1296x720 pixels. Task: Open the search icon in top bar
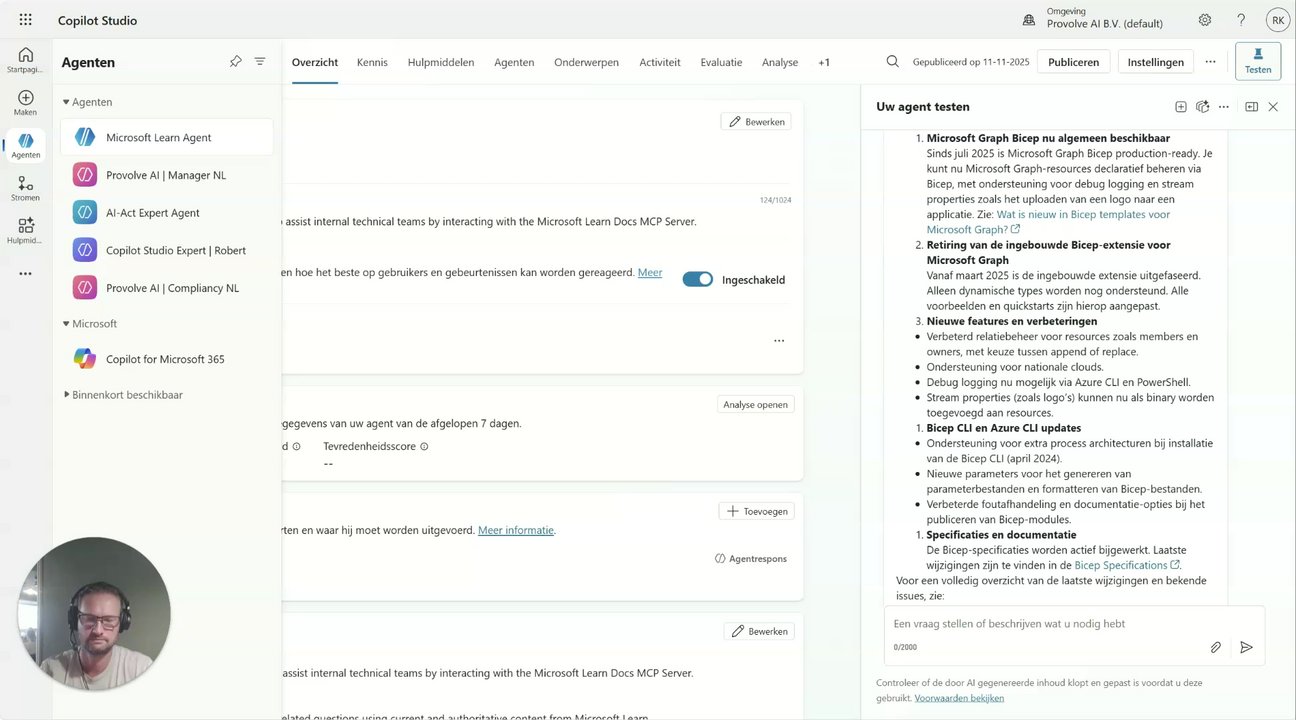(893, 62)
